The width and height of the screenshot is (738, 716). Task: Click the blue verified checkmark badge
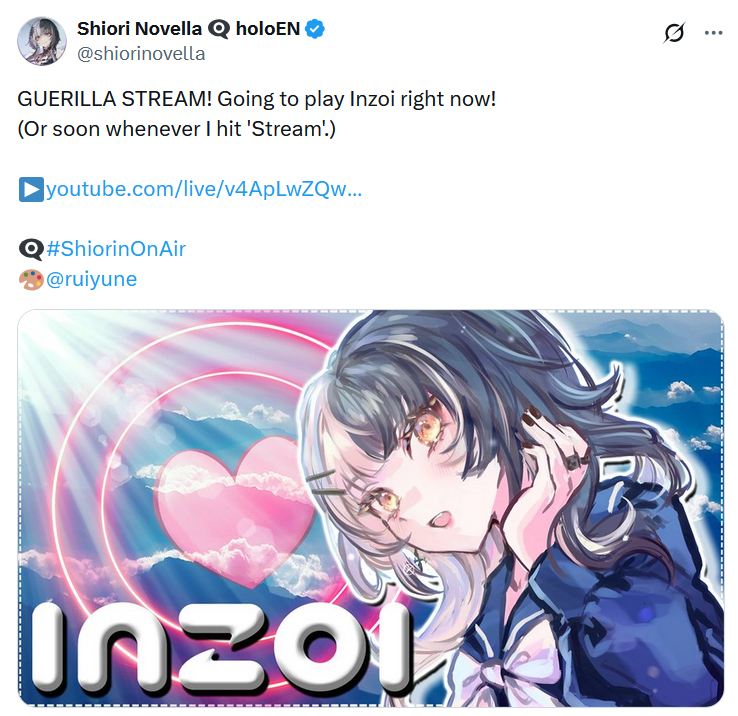point(315,29)
